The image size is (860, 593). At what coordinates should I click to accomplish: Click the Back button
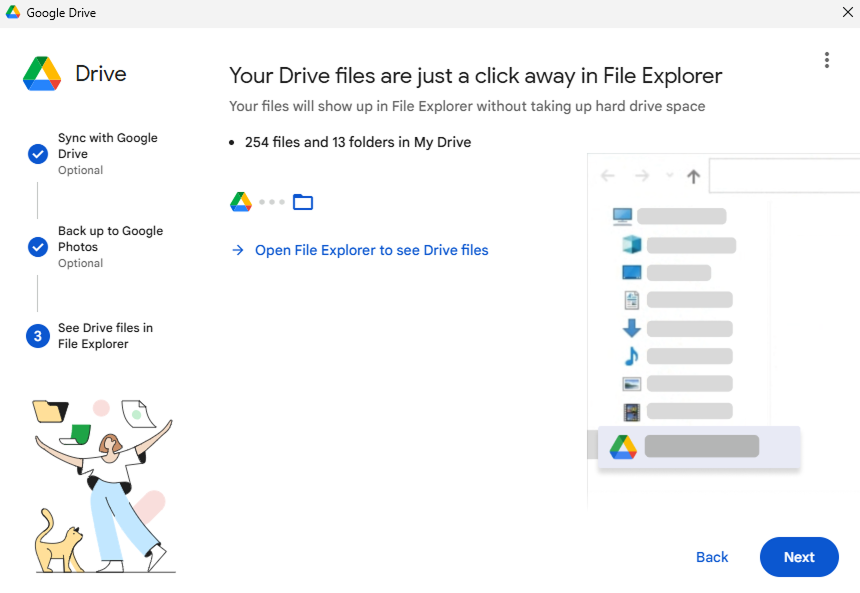click(712, 557)
